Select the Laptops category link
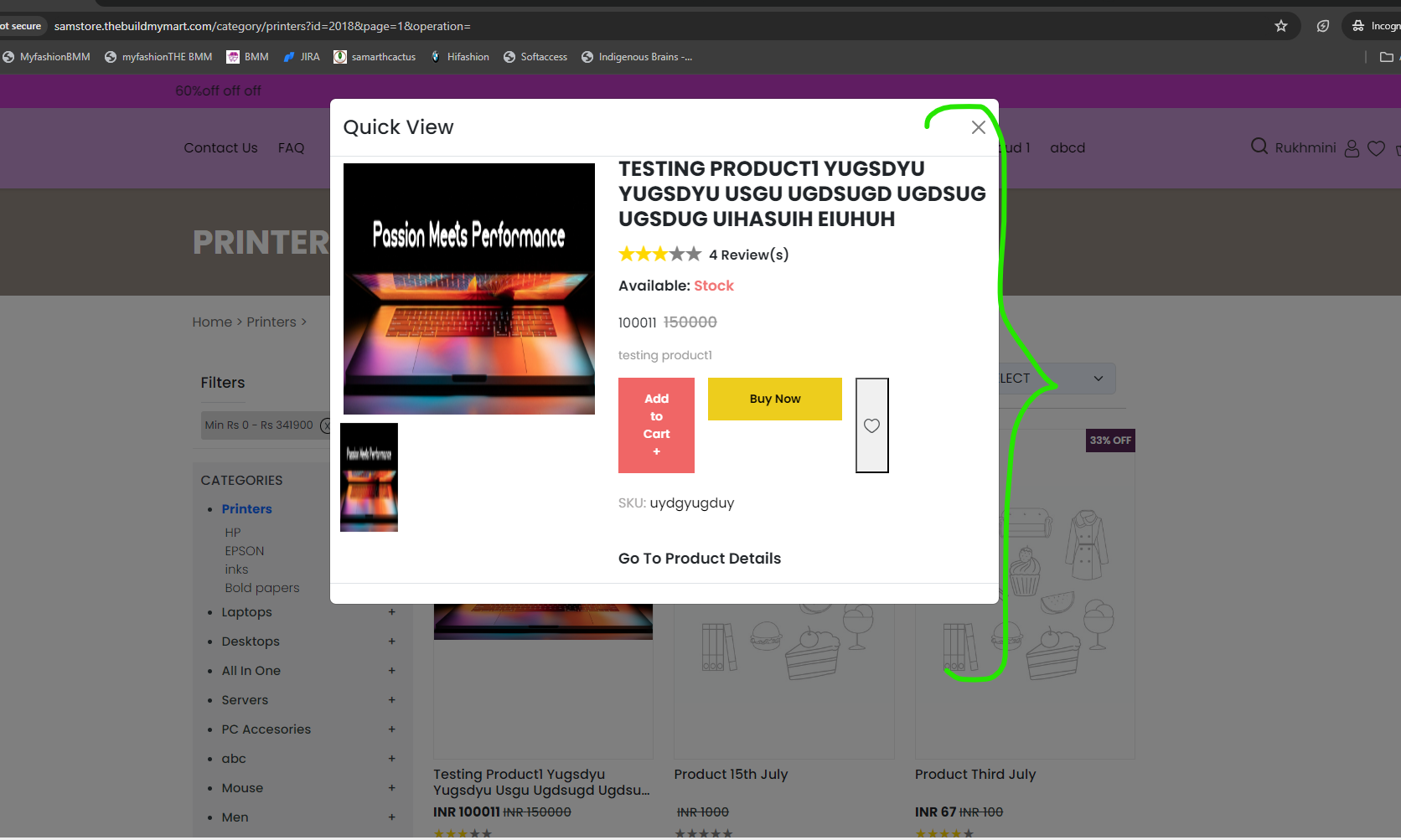This screenshot has height=840, width=1401. 247,612
